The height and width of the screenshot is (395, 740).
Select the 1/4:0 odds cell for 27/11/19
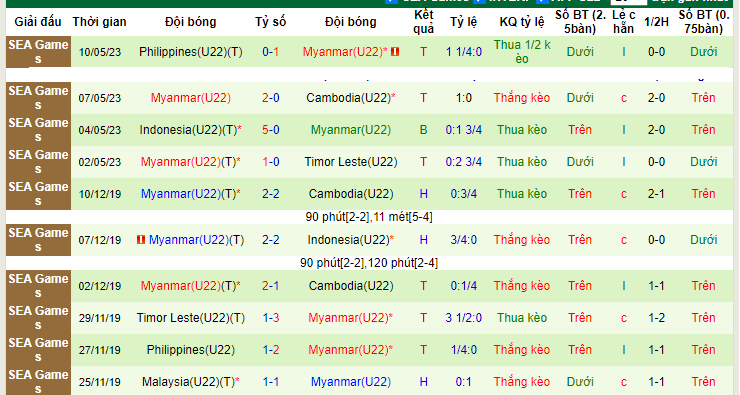[463, 350]
